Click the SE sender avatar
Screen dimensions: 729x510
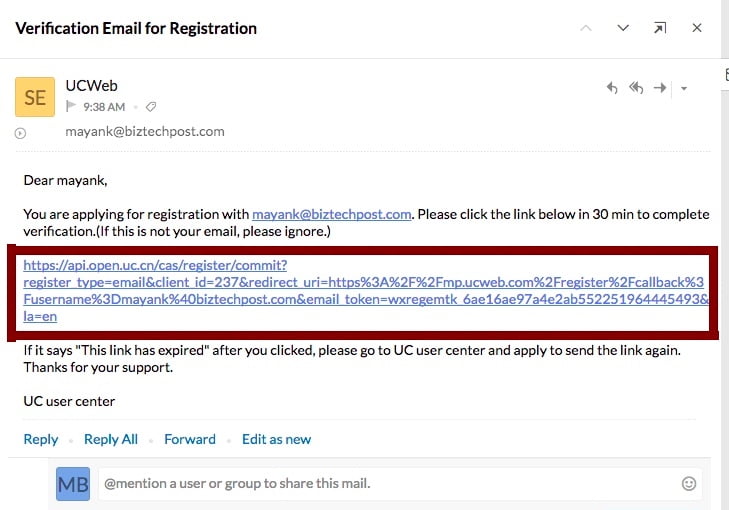pos(35,97)
